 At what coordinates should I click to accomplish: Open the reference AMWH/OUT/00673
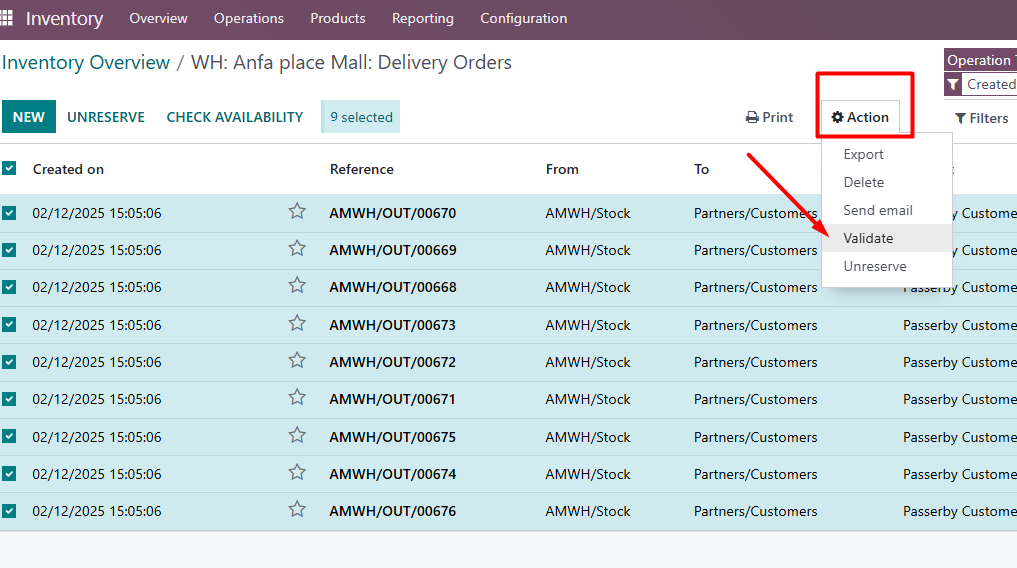tap(392, 325)
